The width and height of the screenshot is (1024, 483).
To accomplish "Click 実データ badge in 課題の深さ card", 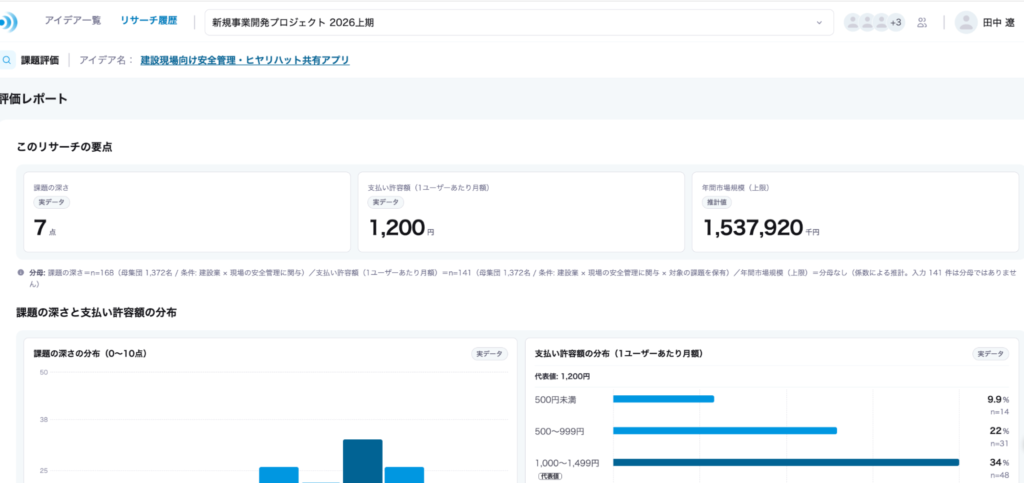I will (x=52, y=202).
